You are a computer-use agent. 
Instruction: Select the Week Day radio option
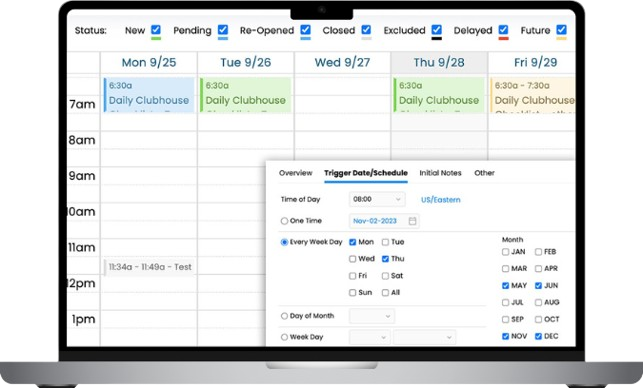284,337
